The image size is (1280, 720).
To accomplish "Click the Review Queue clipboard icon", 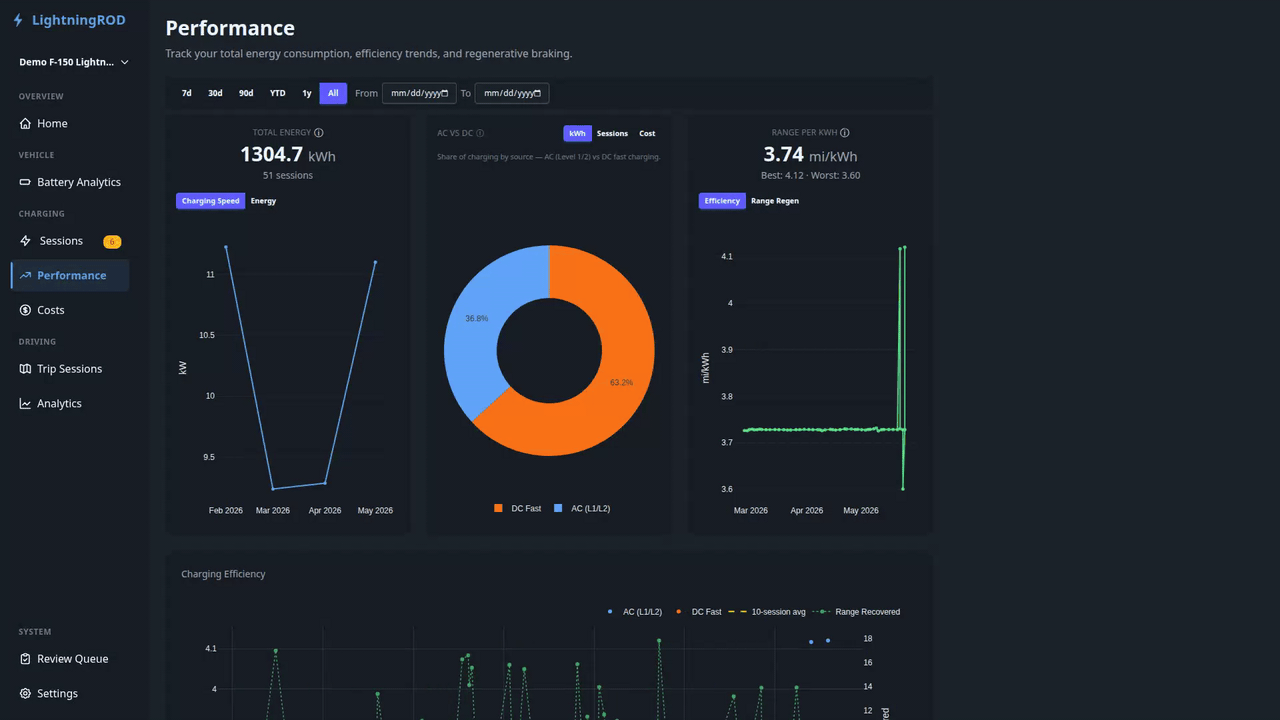I will point(25,659).
